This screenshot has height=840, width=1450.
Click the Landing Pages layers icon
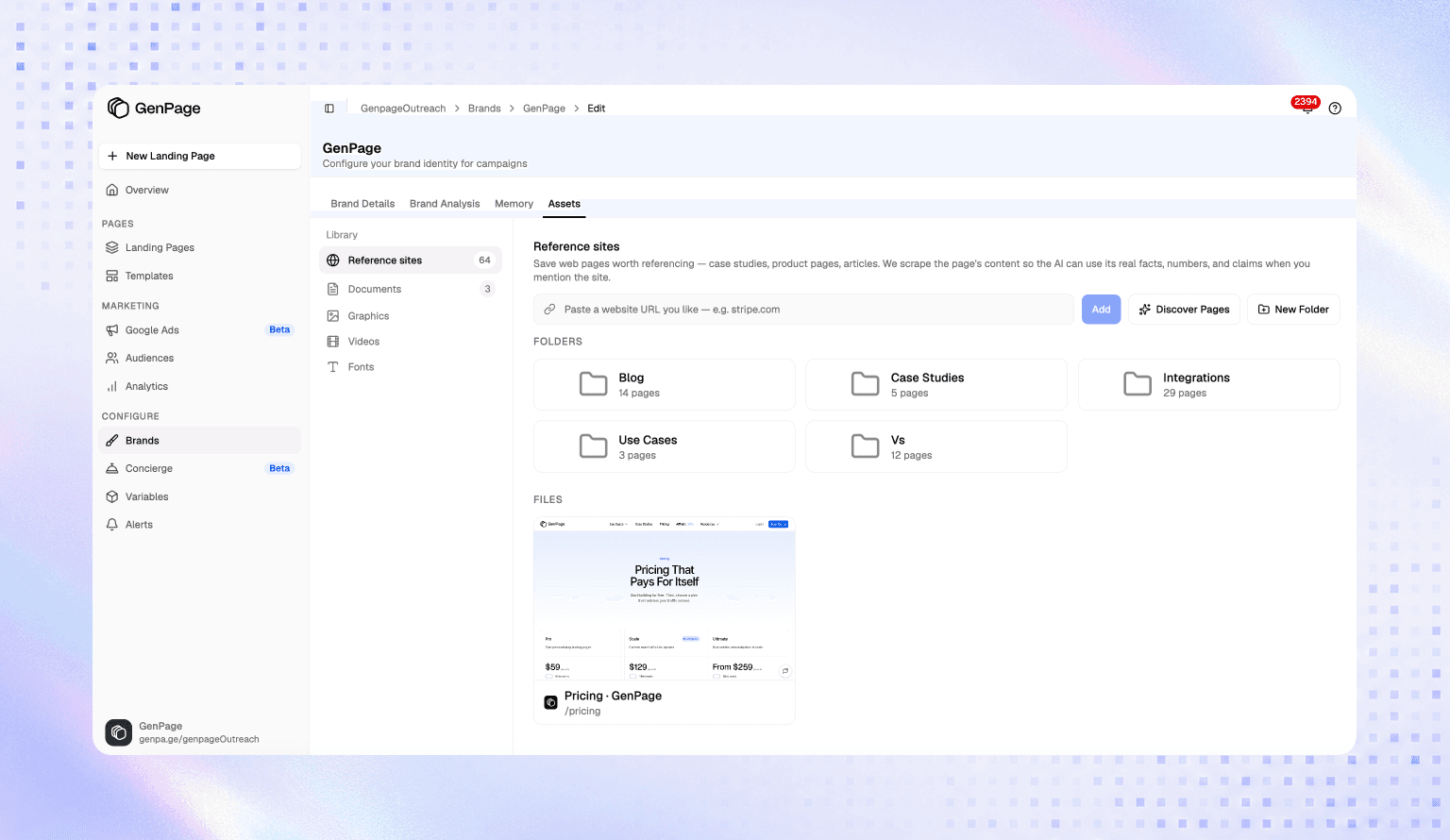click(x=112, y=247)
